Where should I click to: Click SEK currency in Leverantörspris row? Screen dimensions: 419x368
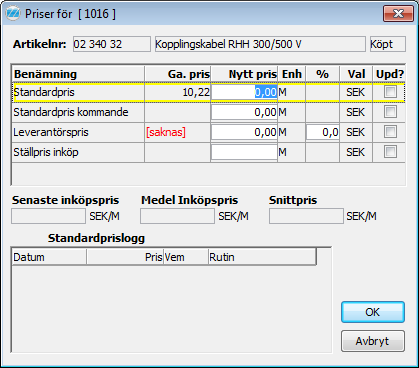[355, 132]
